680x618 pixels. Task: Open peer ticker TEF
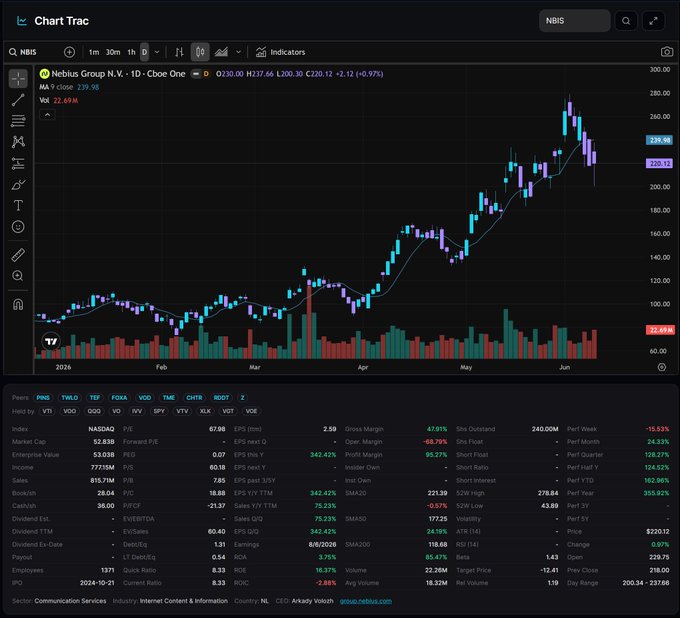pos(95,398)
